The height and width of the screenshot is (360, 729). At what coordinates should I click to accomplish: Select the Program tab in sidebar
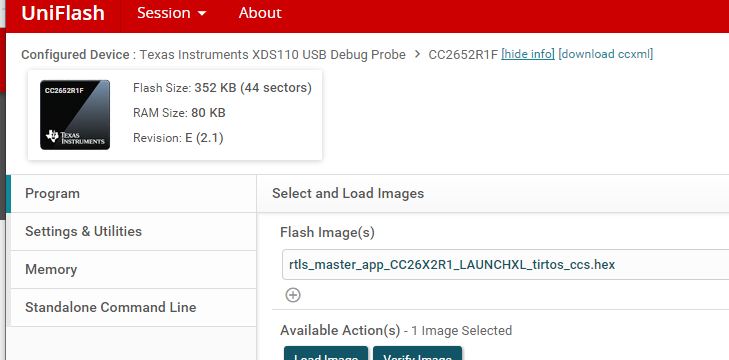[x=133, y=193]
